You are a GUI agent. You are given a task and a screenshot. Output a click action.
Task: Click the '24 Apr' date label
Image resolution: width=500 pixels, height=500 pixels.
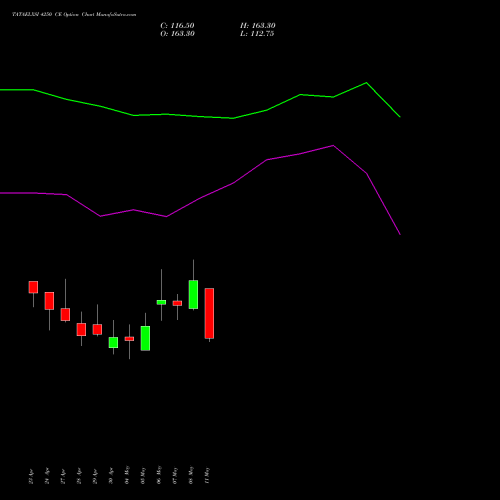pyautogui.click(x=47, y=476)
